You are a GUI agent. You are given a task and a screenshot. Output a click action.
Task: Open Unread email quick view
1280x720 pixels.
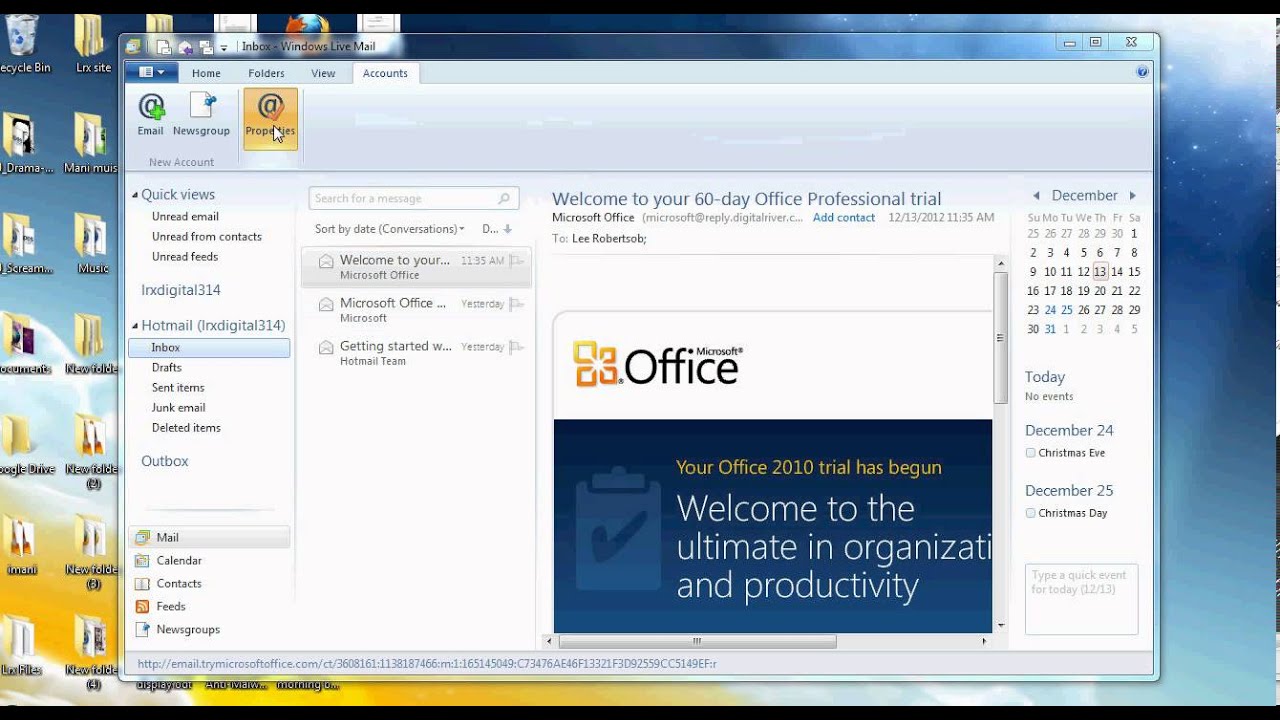click(185, 216)
